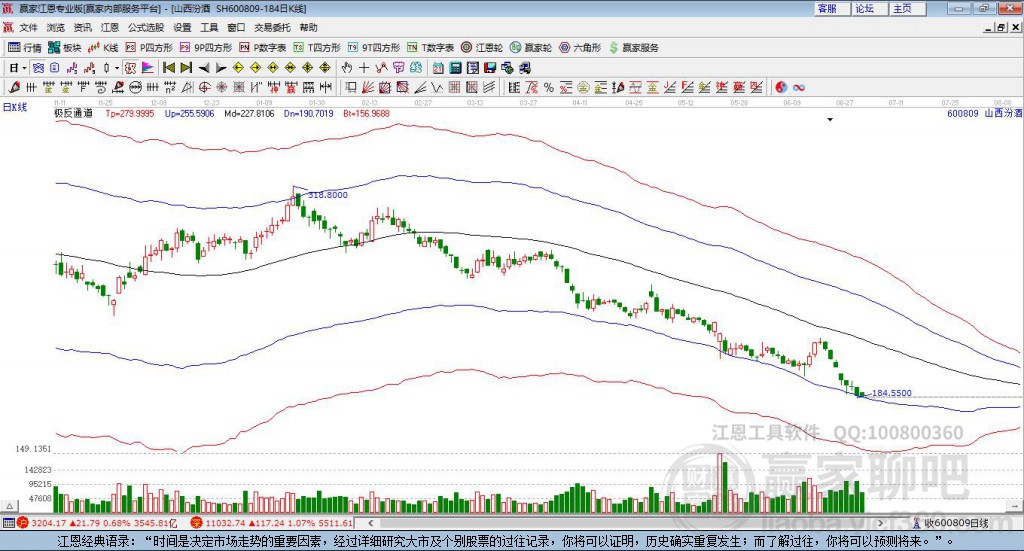Open 赢家服务 with dollar icon

click(633, 48)
